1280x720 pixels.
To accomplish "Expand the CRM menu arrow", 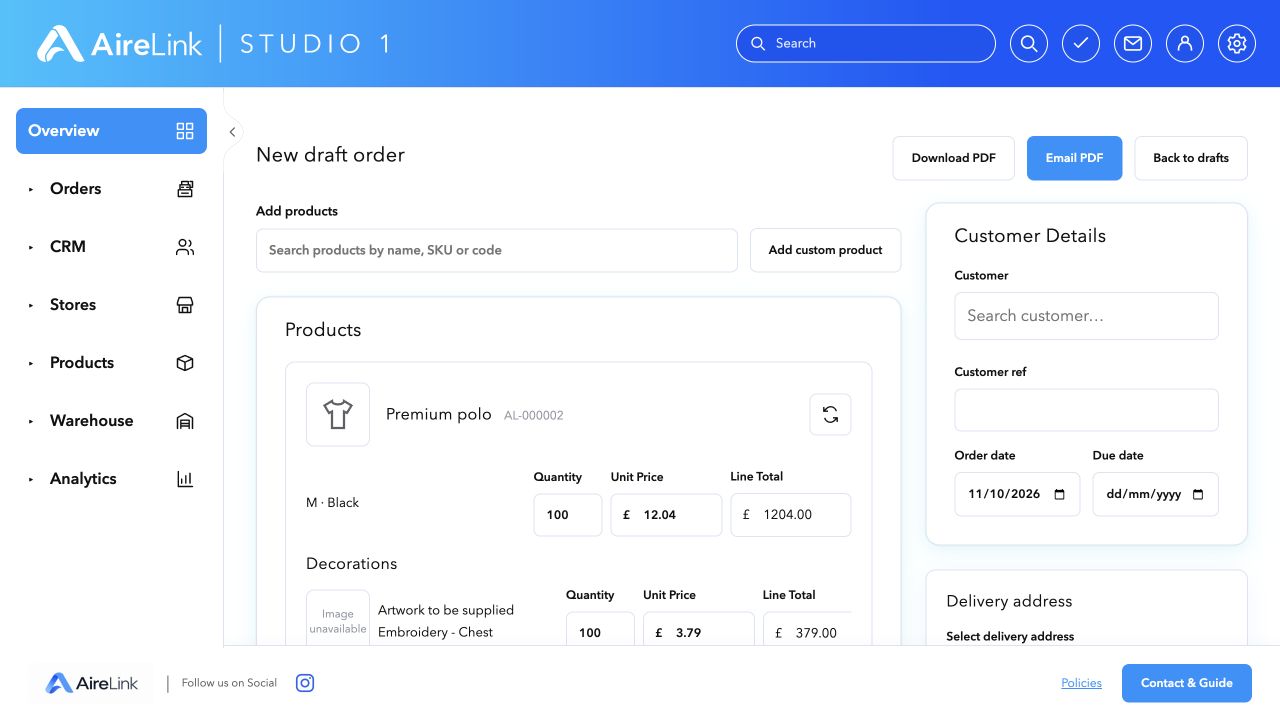I will (31, 247).
